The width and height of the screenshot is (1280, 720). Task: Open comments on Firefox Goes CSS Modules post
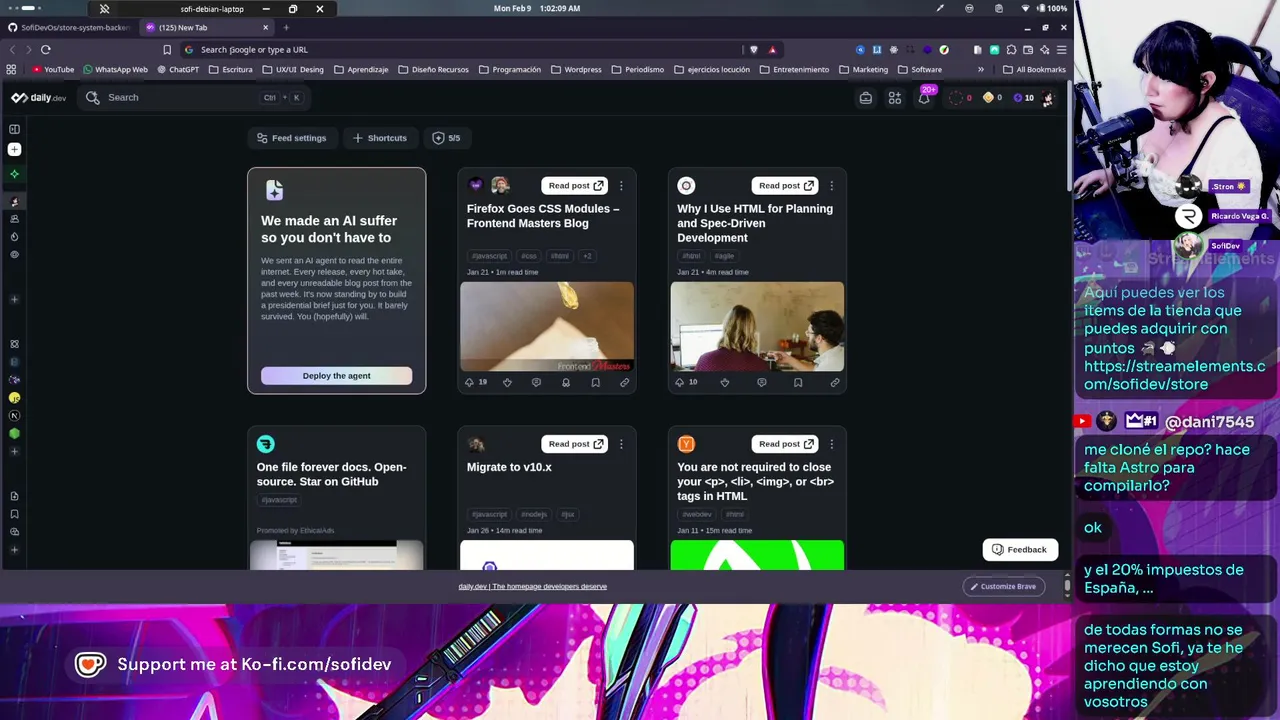point(536,382)
